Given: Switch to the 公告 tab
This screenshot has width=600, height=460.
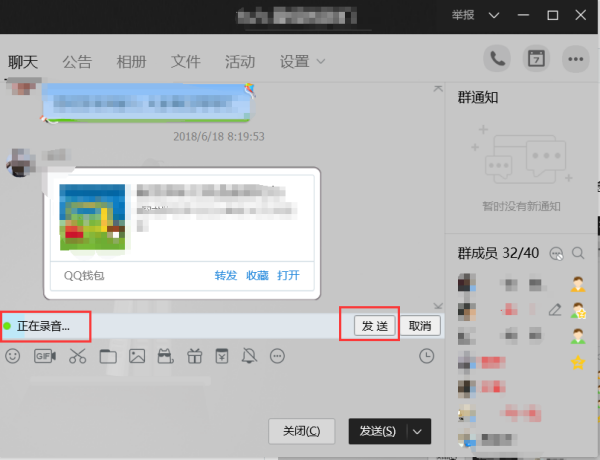Looking at the screenshot, I should (x=77, y=62).
